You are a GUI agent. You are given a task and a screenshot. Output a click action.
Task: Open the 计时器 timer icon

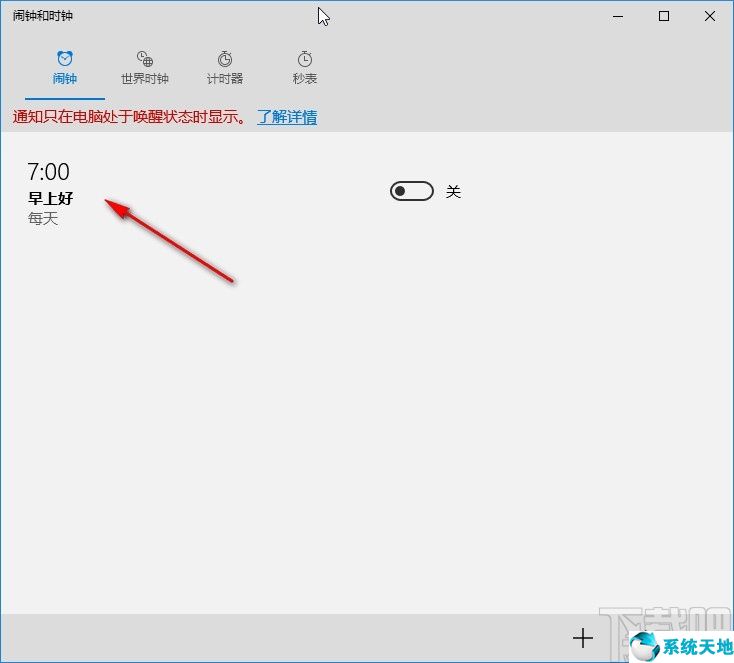click(225, 59)
